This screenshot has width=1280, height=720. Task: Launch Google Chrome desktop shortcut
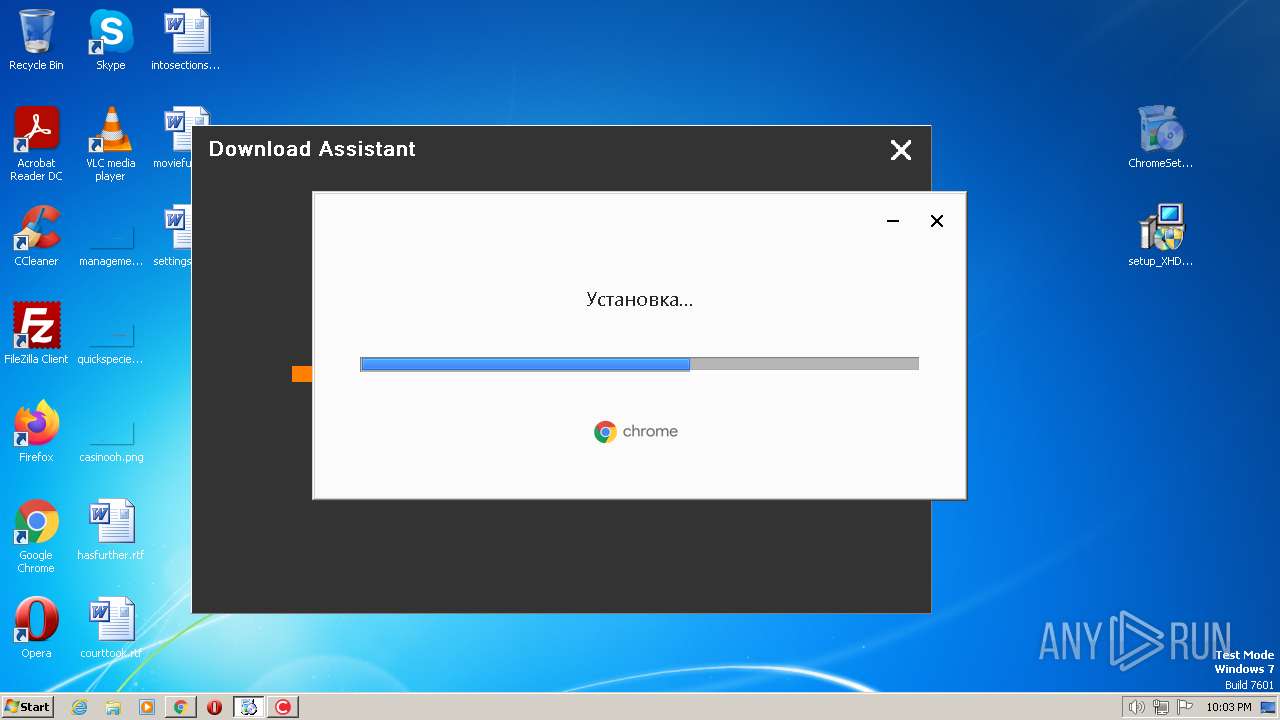(36, 536)
